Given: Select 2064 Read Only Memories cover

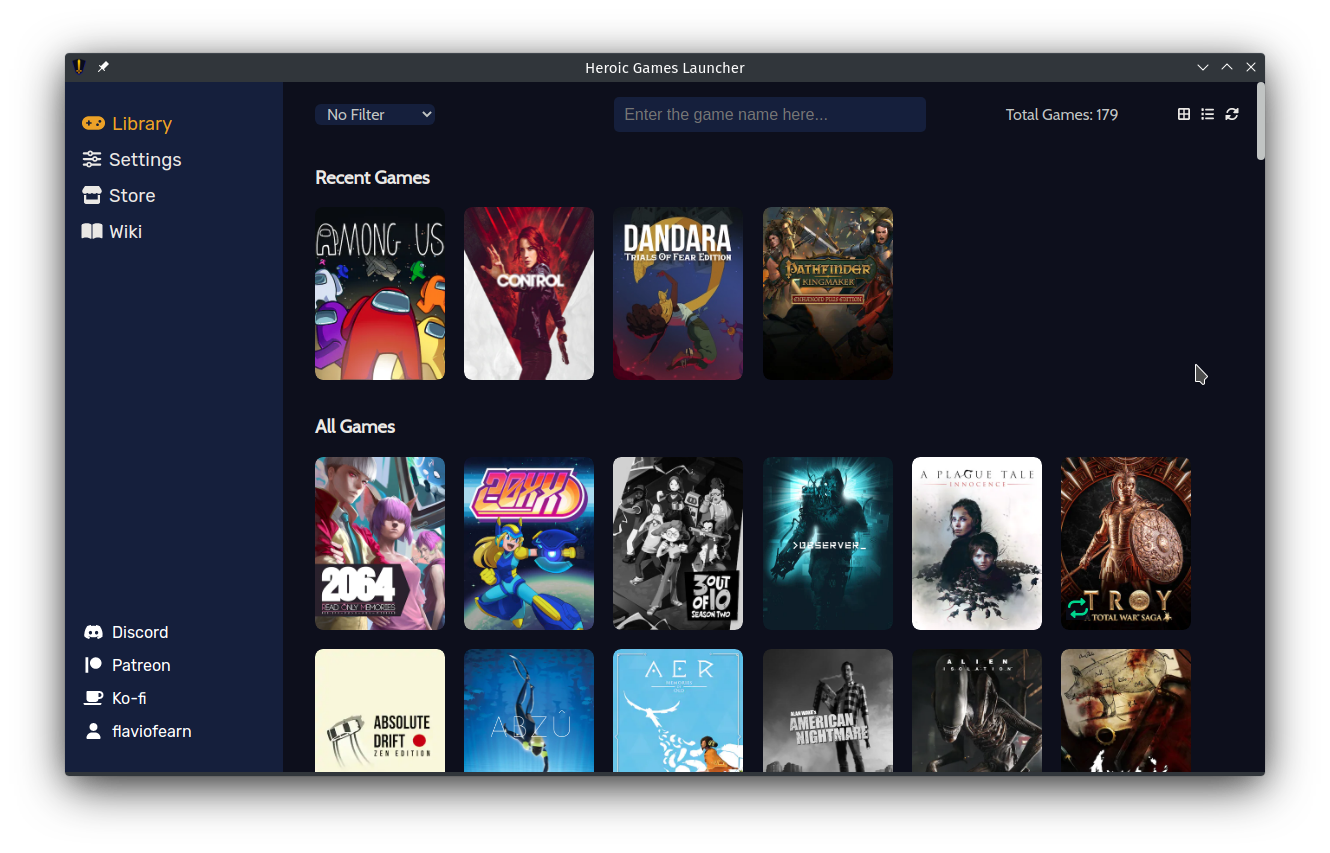Looking at the screenshot, I should pos(380,543).
